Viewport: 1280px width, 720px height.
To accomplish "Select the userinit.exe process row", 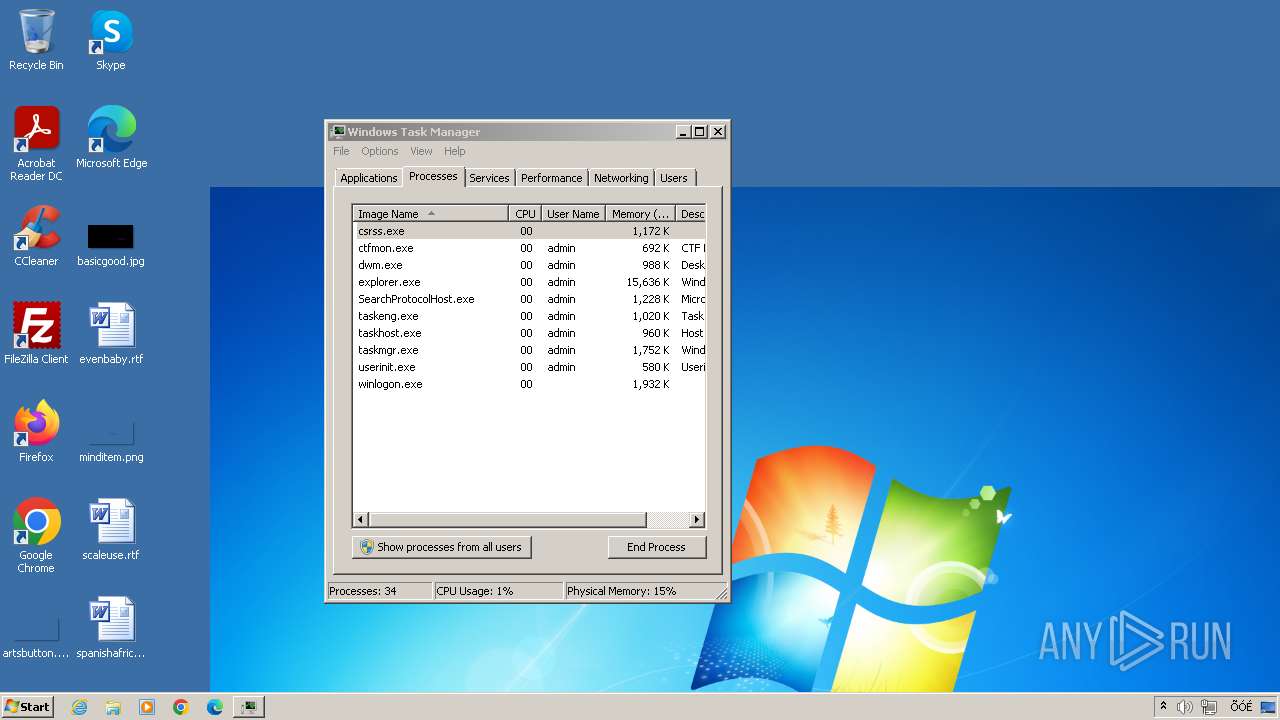I will (x=530, y=367).
